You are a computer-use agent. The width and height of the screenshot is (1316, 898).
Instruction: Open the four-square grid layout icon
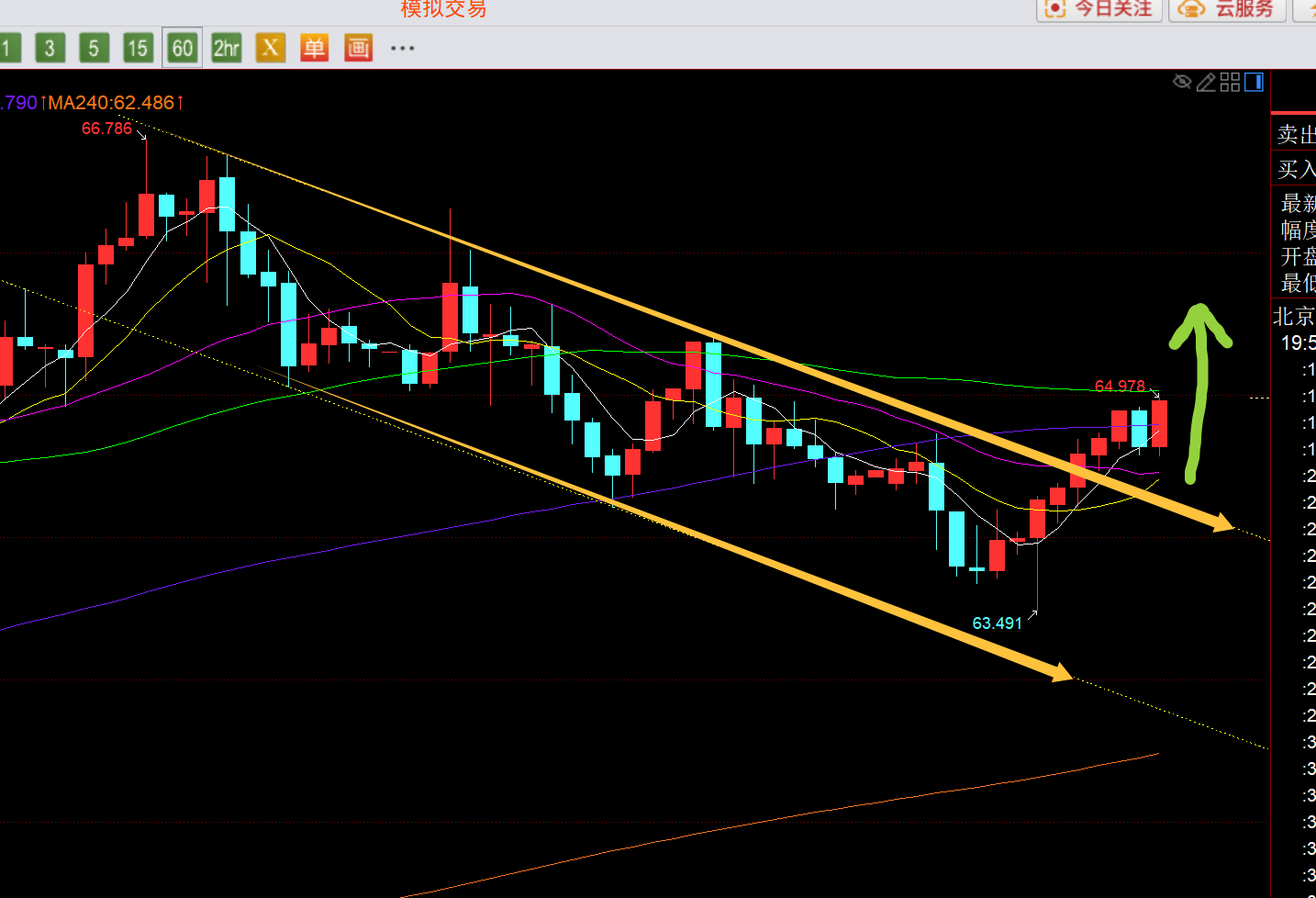click(x=1231, y=82)
